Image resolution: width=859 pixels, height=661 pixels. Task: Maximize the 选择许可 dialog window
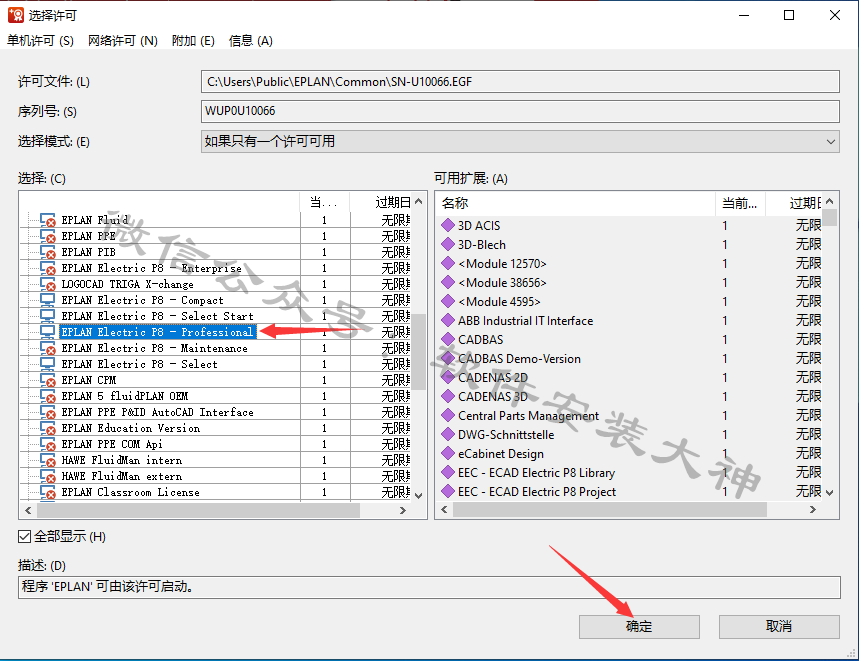[789, 15]
